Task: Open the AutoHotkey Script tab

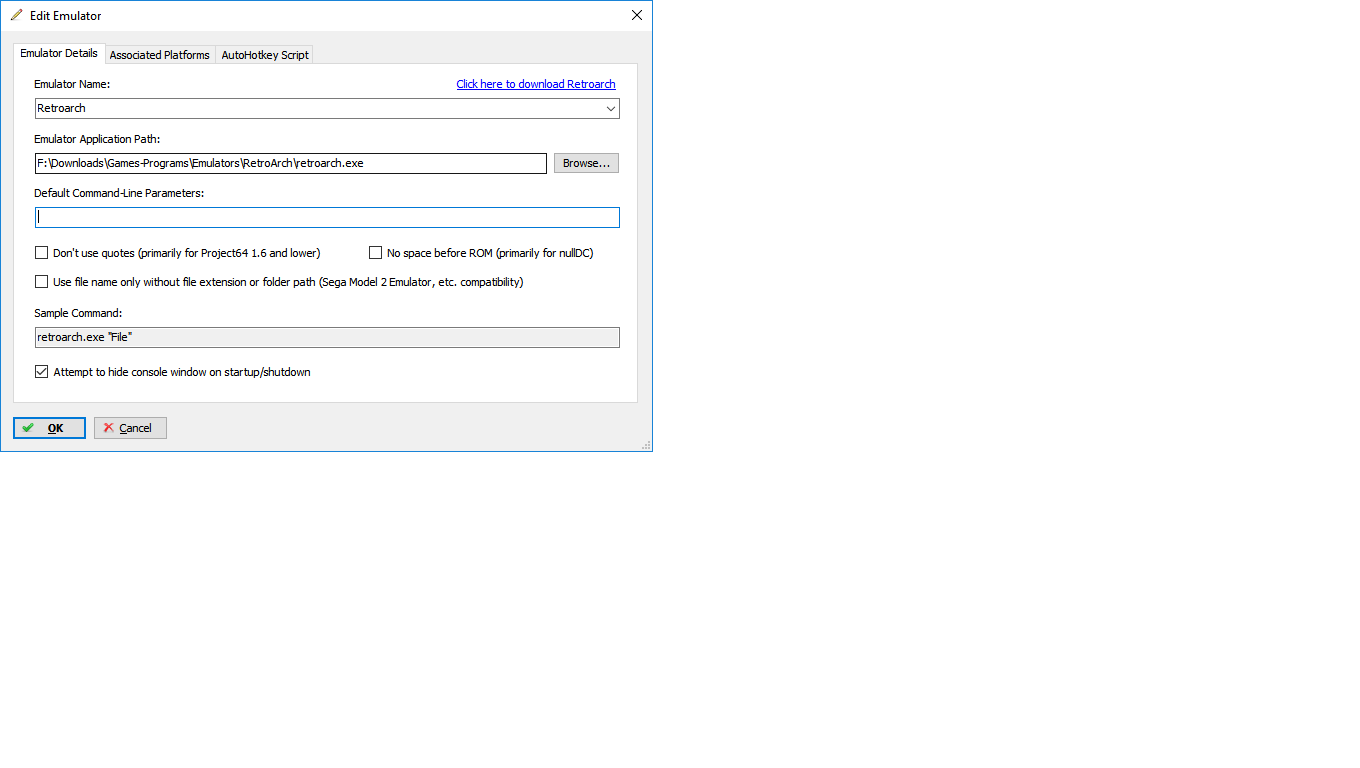Action: 265,55
